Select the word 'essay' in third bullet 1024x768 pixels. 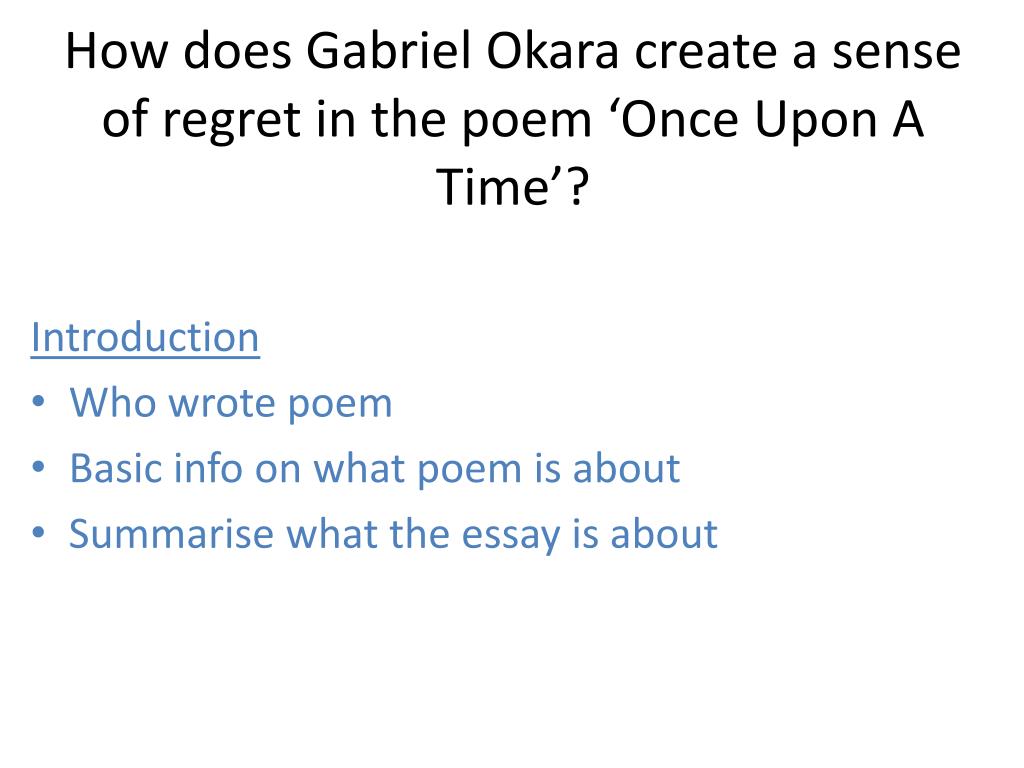(x=511, y=536)
